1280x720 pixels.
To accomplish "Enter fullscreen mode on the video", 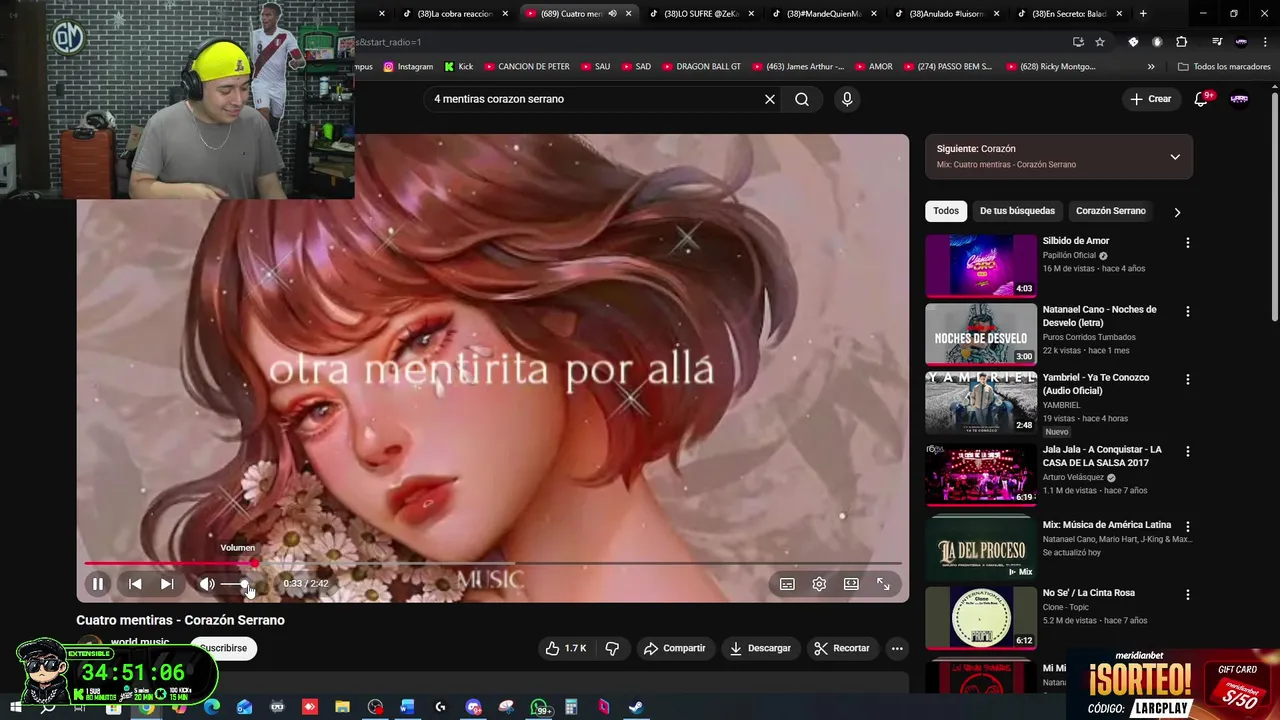I will click(883, 584).
